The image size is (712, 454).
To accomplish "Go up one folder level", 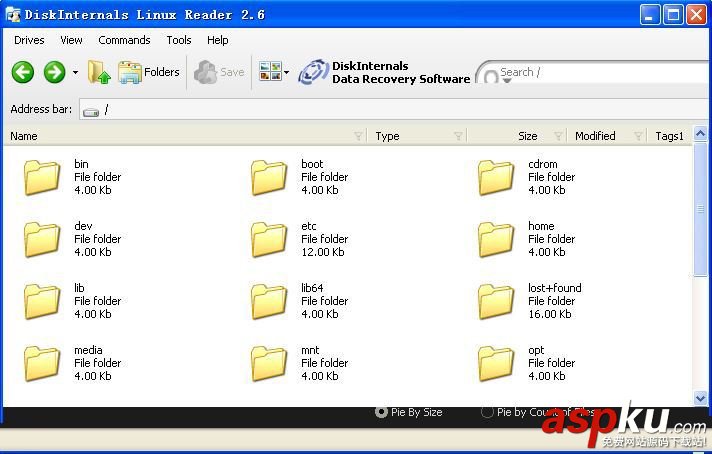I will [99, 72].
